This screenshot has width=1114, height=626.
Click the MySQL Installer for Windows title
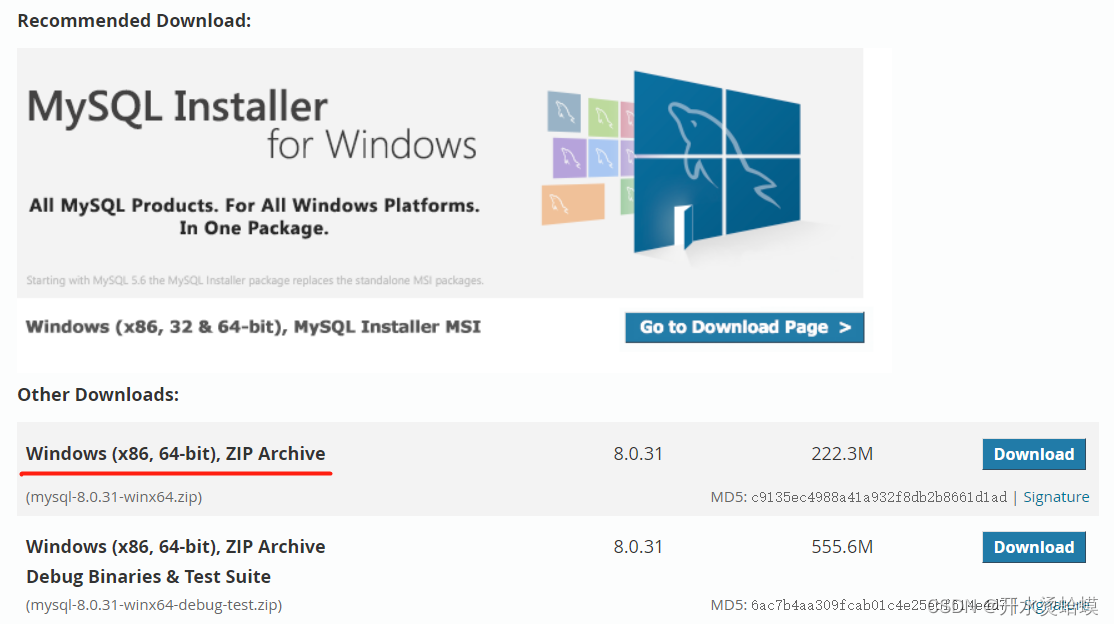tap(252, 125)
